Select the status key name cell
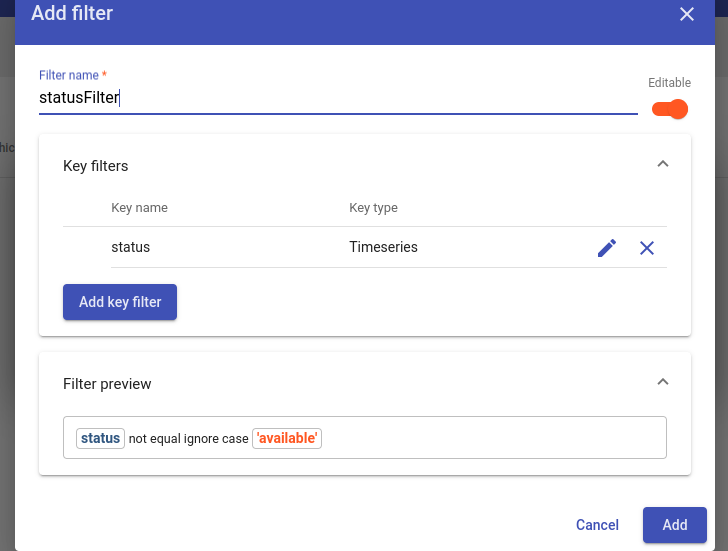The image size is (728, 551). coord(130,247)
